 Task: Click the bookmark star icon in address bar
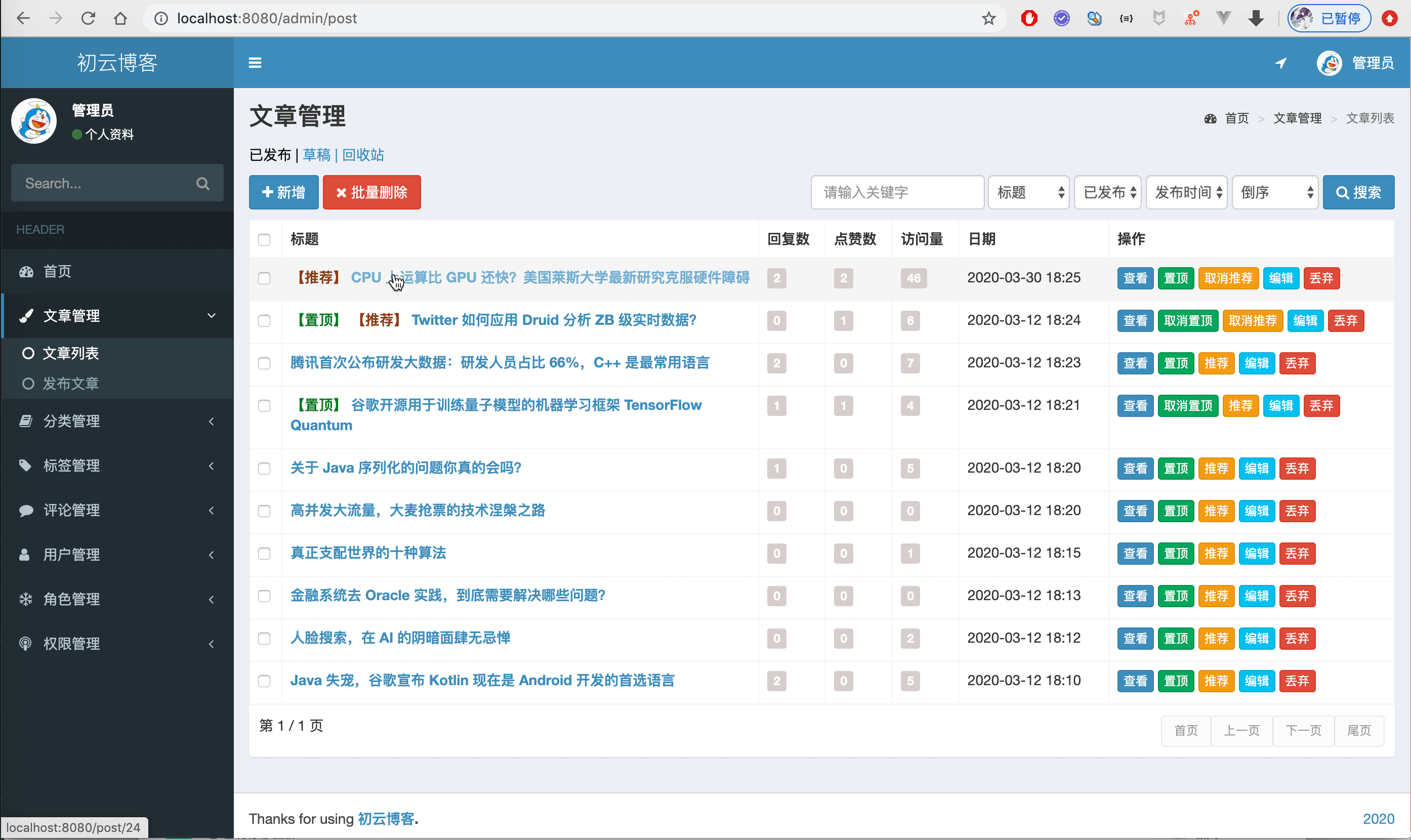coord(988,19)
